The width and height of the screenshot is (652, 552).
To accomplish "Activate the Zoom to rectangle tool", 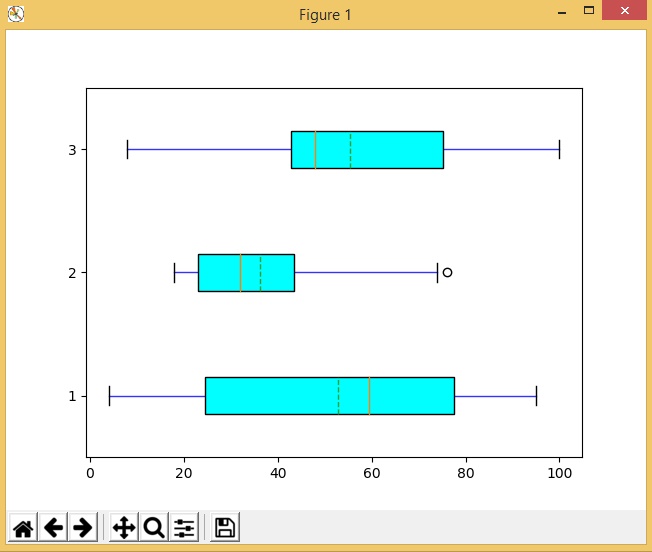I will [154, 527].
